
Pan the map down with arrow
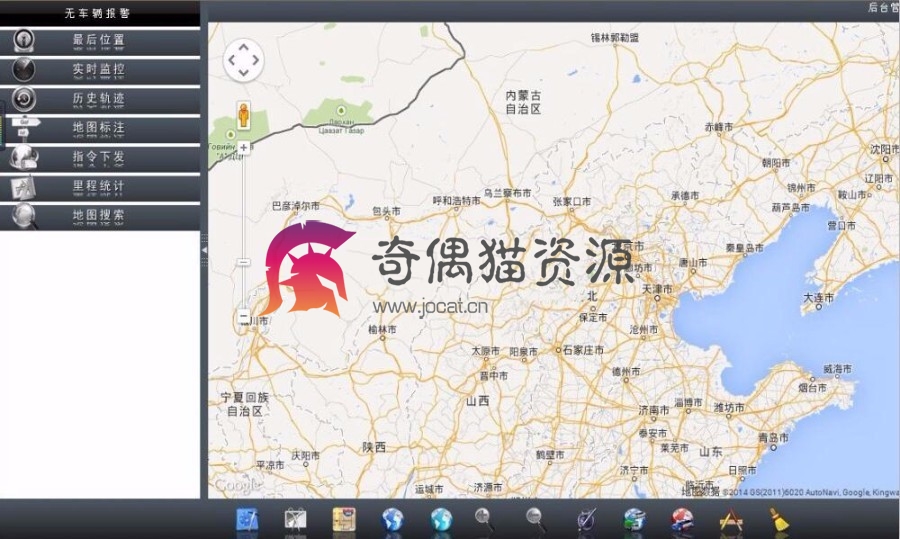pyautogui.click(x=243, y=73)
